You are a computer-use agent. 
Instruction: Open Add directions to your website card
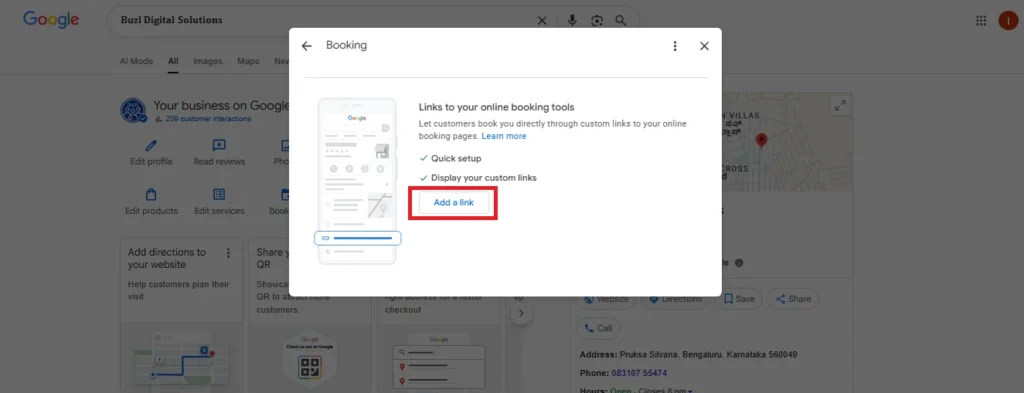pyautogui.click(x=182, y=316)
